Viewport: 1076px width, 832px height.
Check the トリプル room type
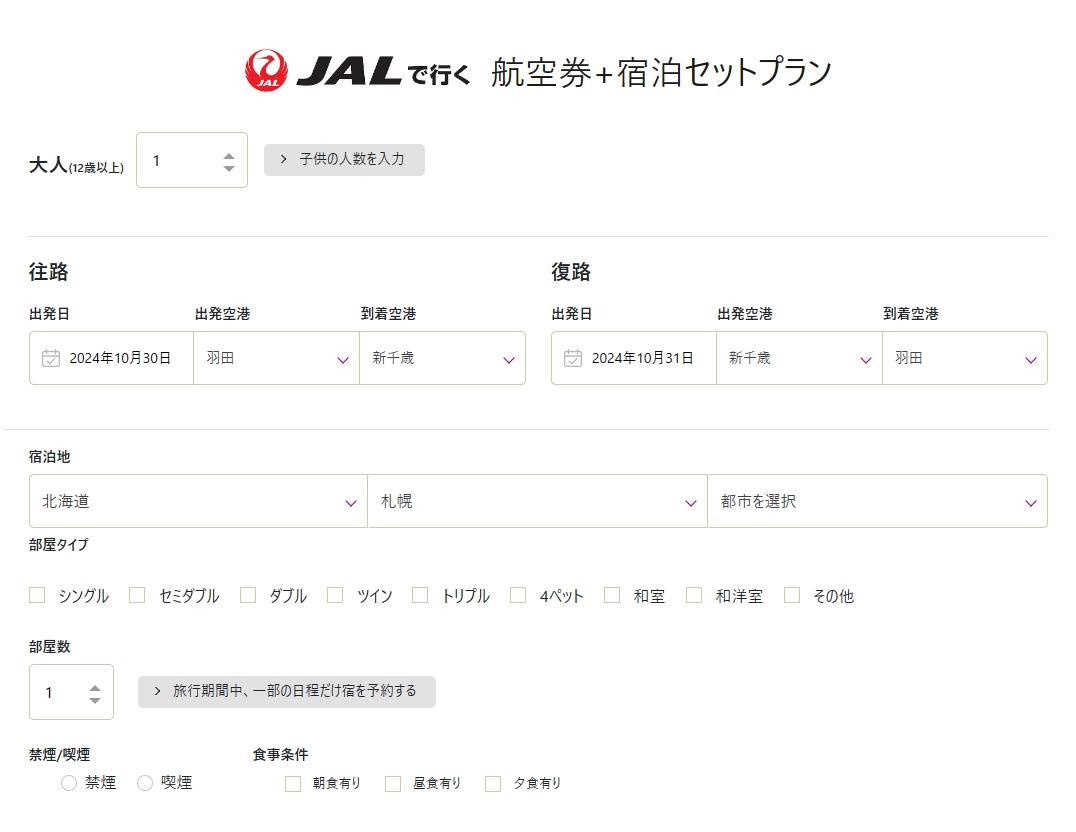coord(420,595)
